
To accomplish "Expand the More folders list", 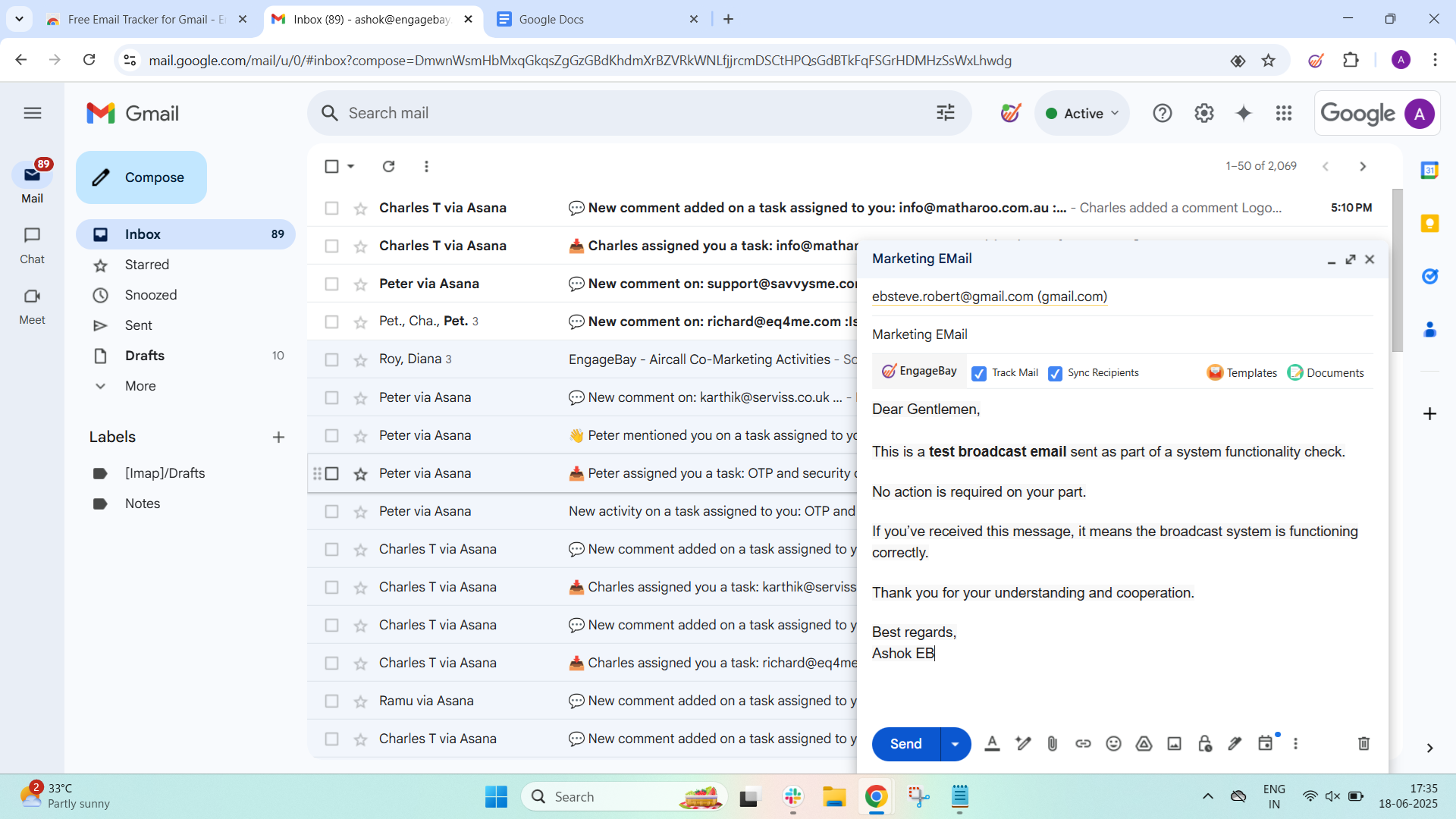I will click(x=140, y=386).
